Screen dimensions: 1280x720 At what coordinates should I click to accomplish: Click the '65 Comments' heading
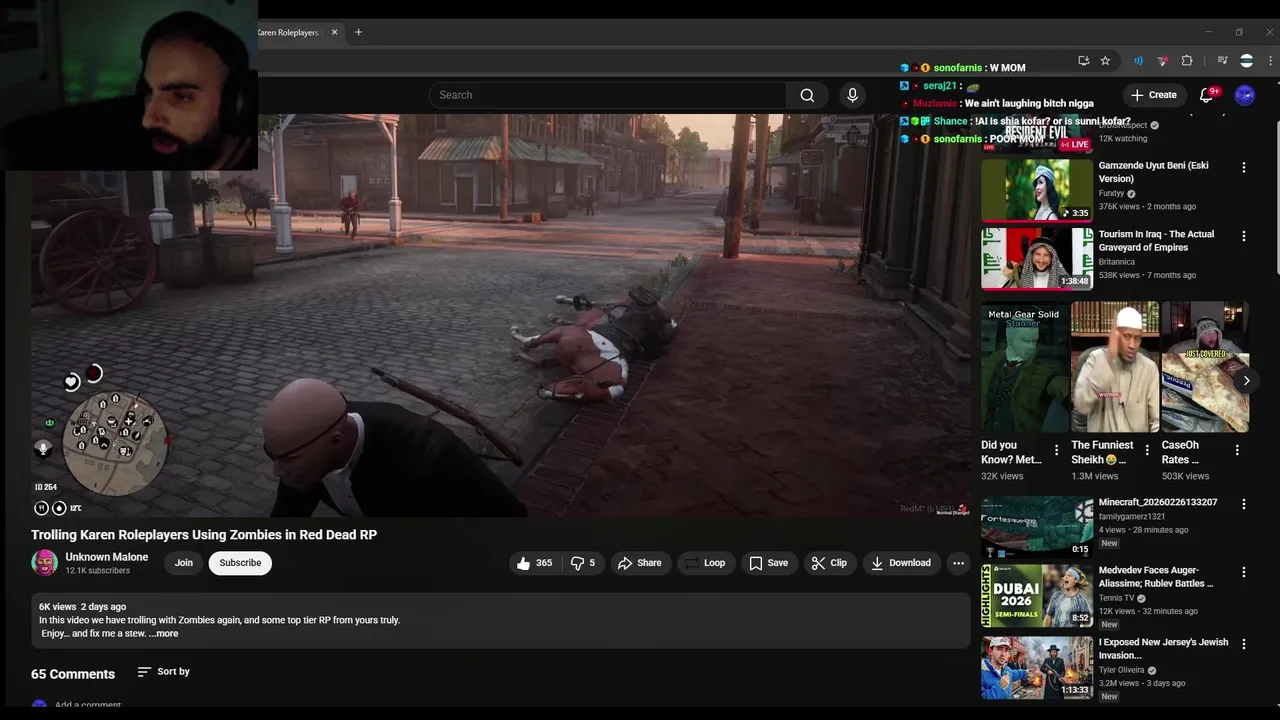[73, 674]
